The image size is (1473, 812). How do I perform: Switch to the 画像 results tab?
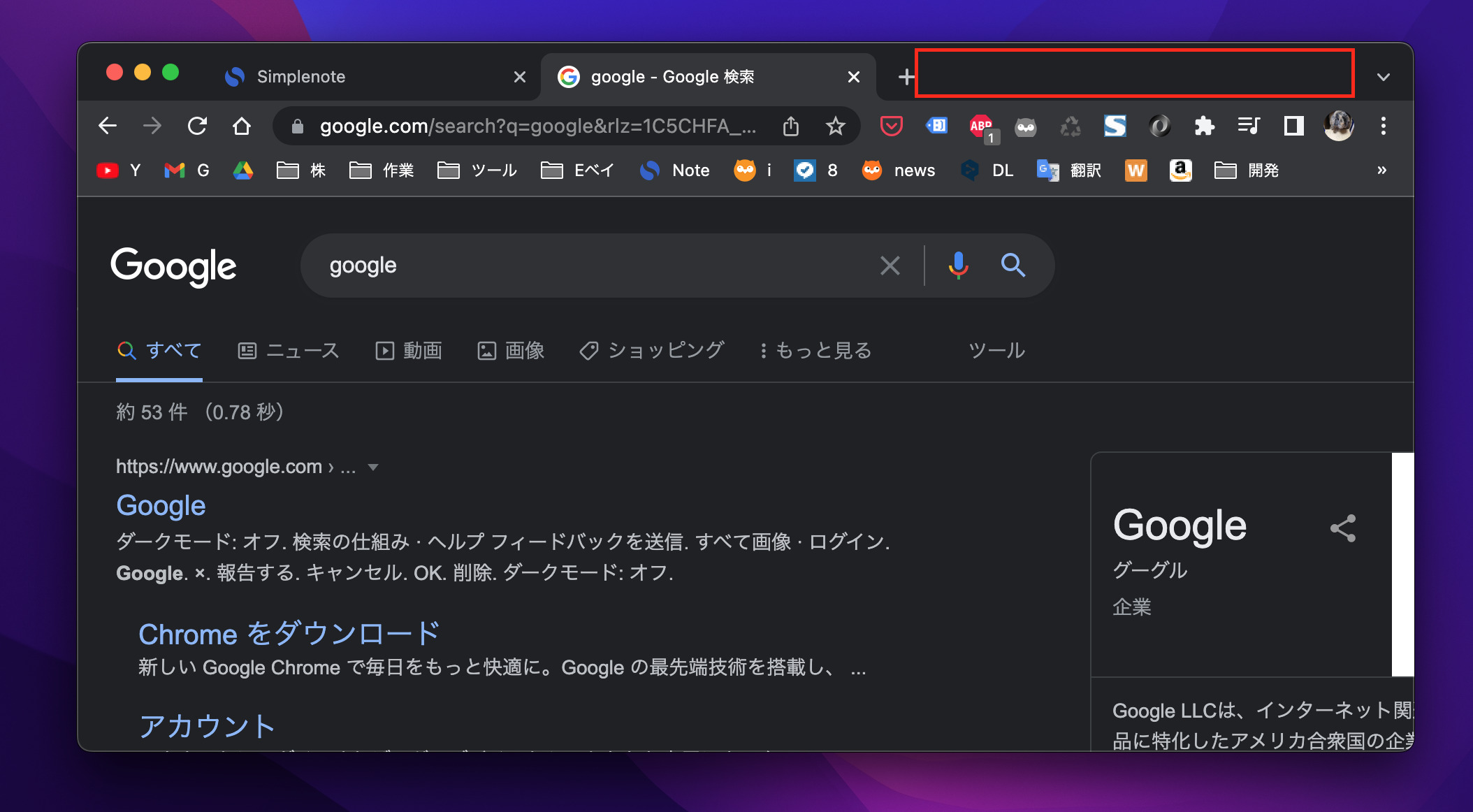[x=511, y=351]
